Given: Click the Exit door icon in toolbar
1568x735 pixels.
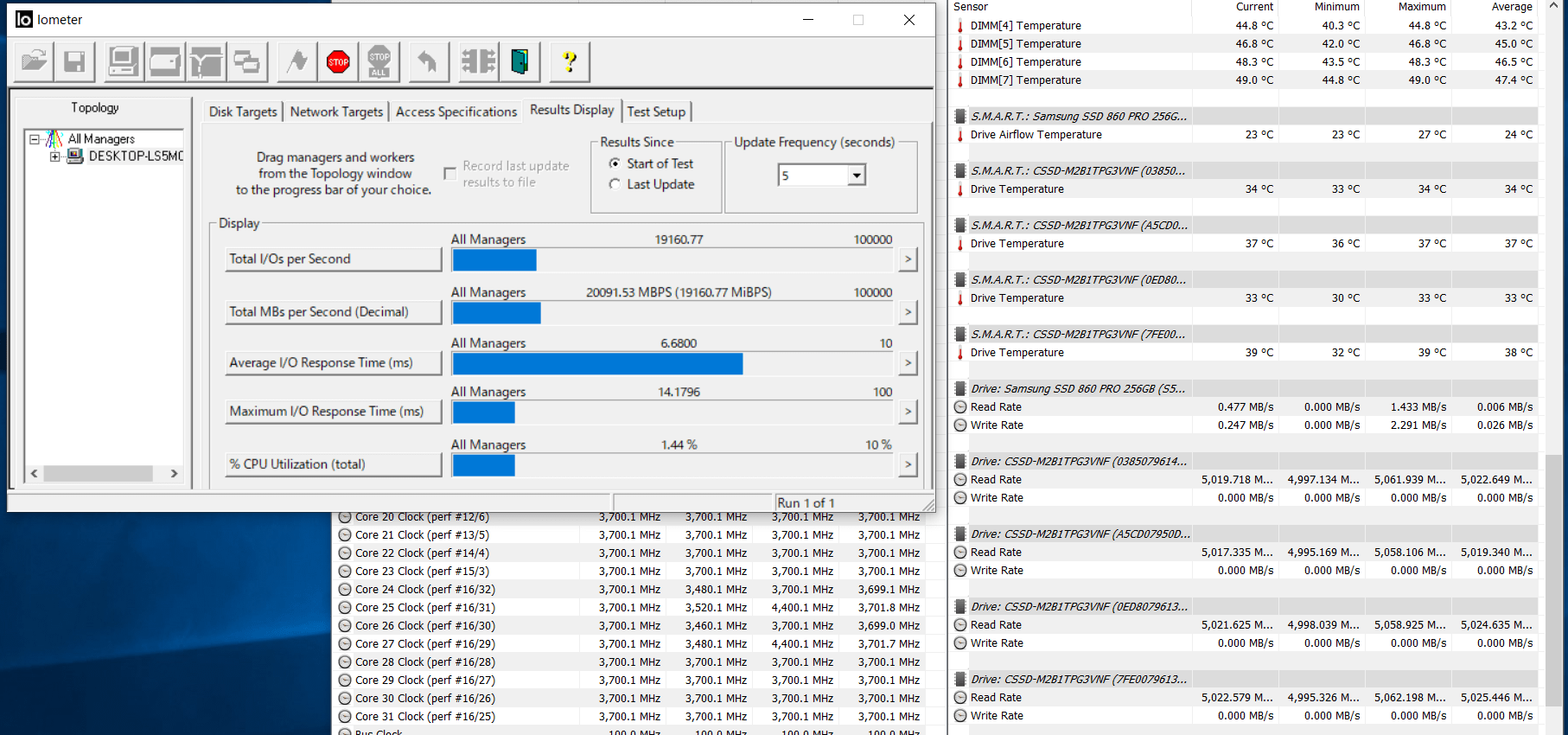Looking at the screenshot, I should click(x=519, y=61).
